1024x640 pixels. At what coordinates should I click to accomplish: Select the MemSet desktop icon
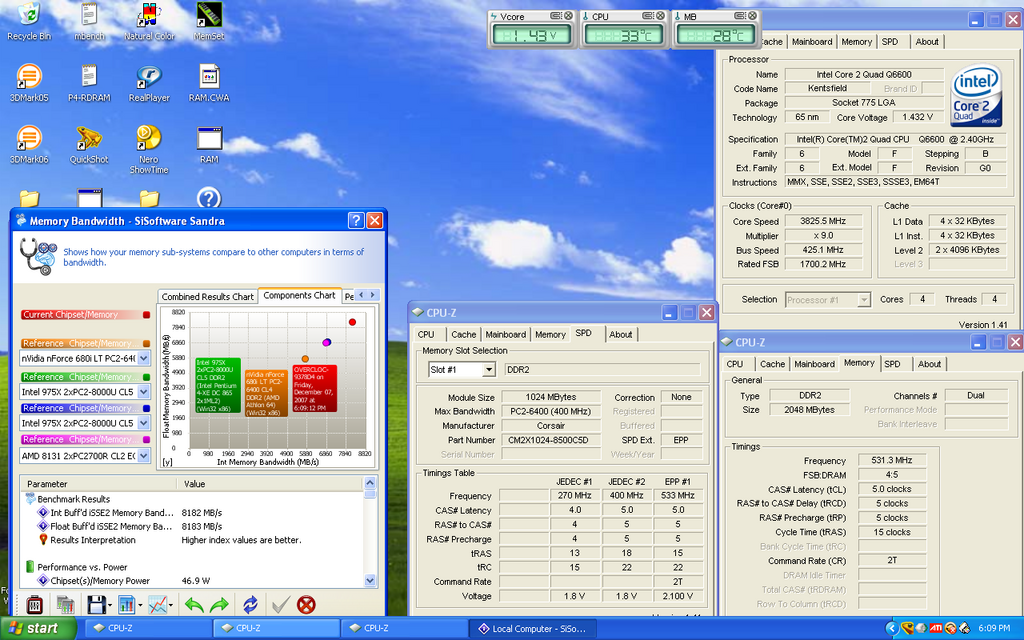209,21
